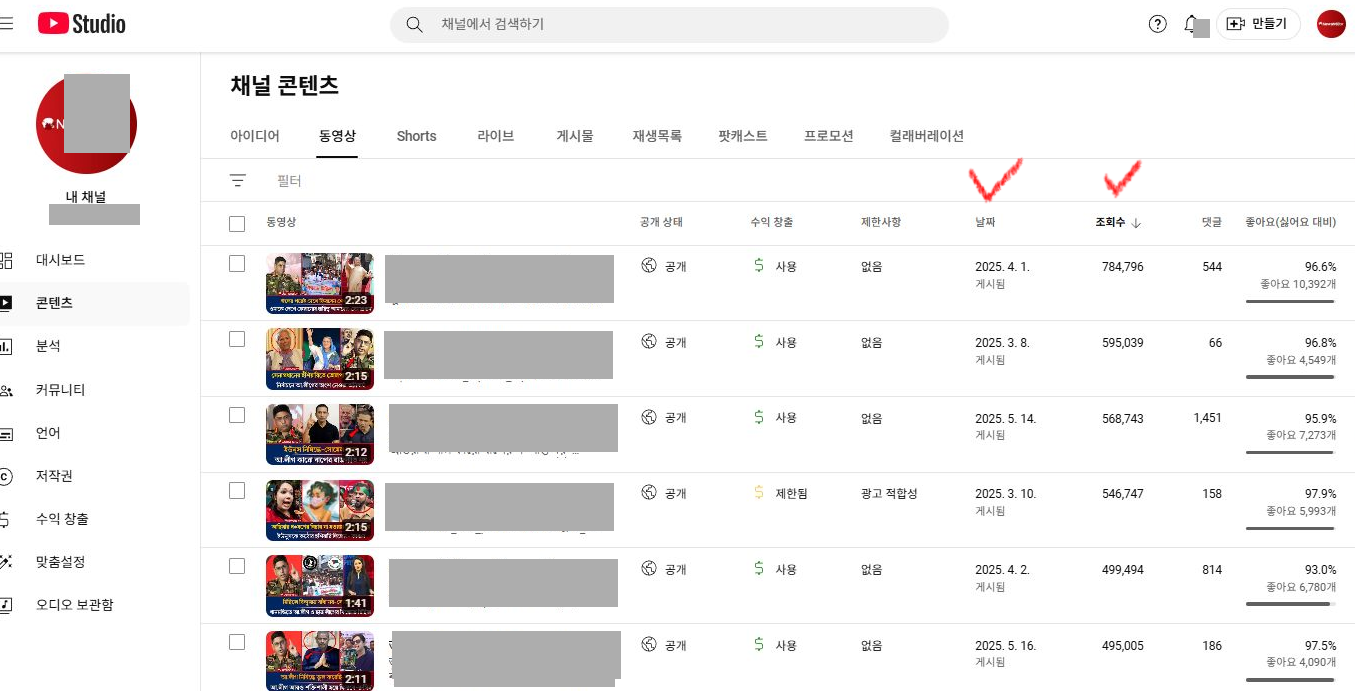Sort by 날짜 column header
The height and width of the screenshot is (691, 1355).
[986, 222]
